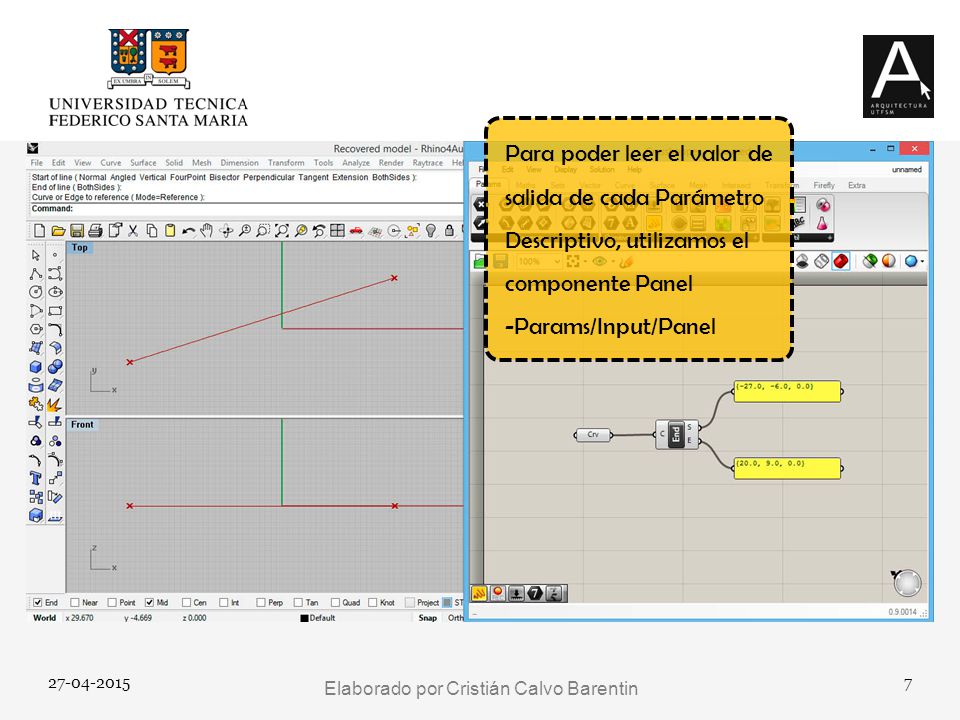Enable the Point osnap checkbox
The height and width of the screenshot is (720, 960).
tap(112, 602)
